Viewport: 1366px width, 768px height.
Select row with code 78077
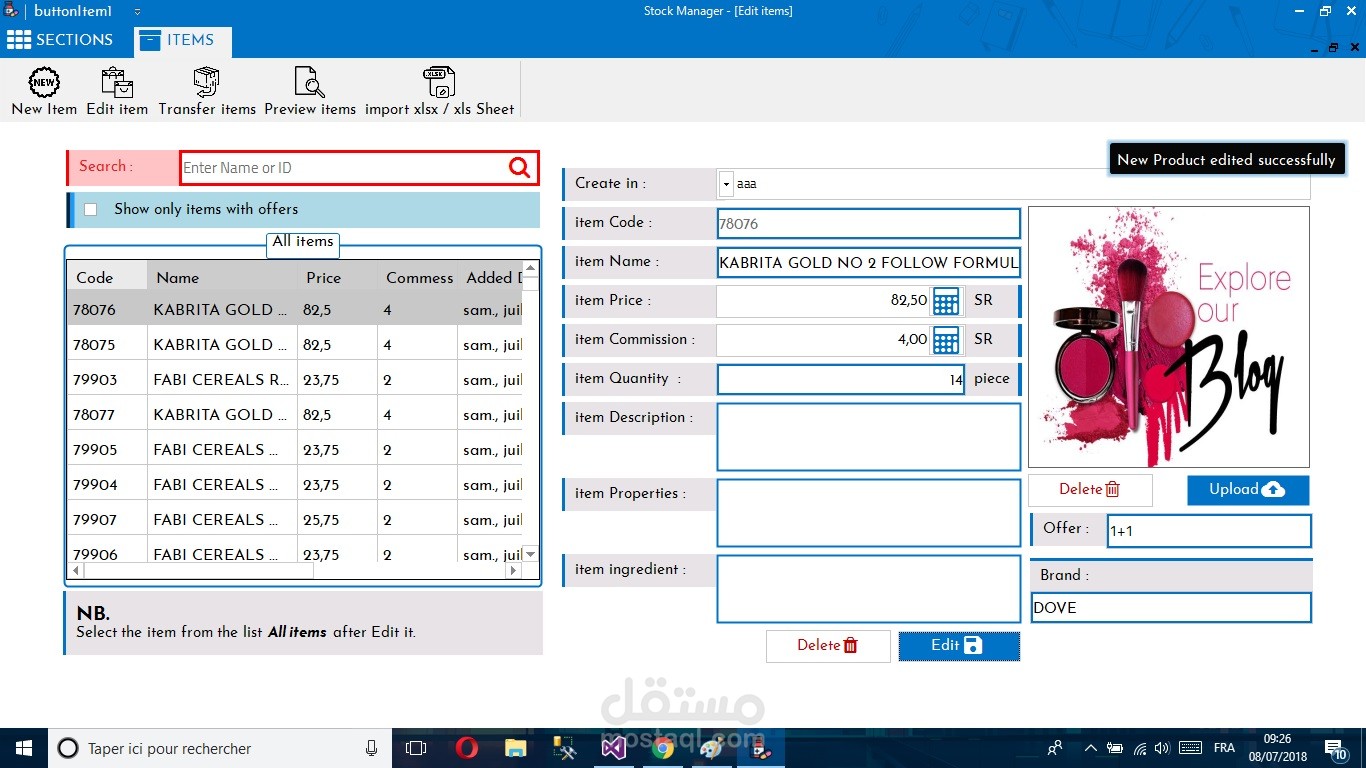point(295,414)
